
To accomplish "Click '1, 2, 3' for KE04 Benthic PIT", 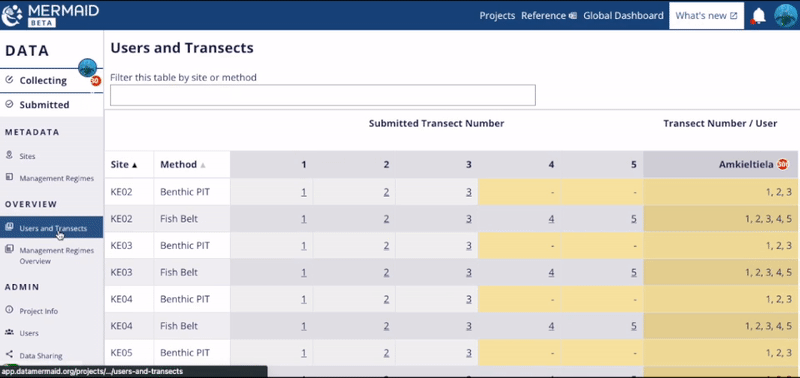I will click(778, 299).
